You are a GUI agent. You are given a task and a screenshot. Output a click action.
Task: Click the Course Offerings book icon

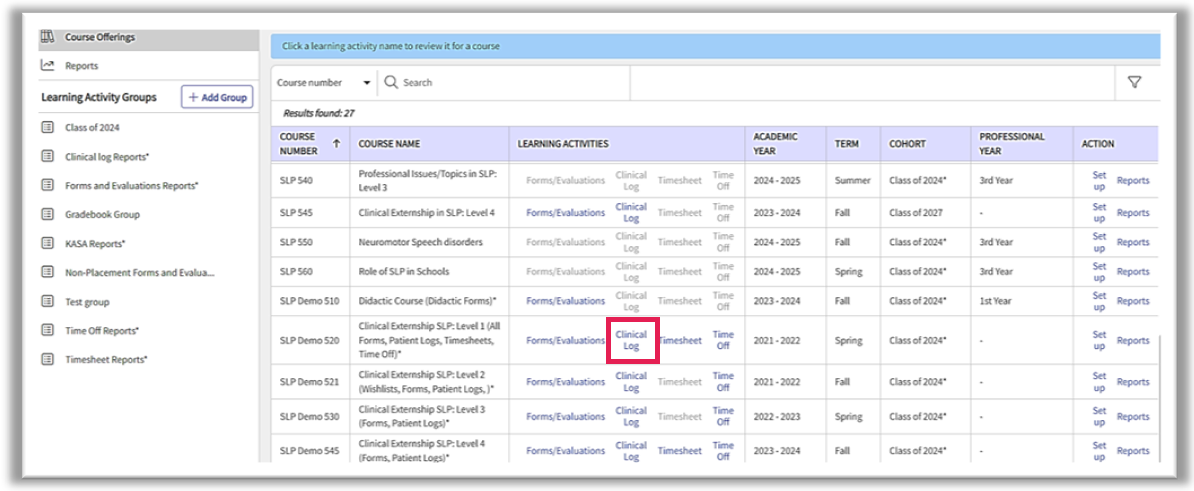click(47, 38)
